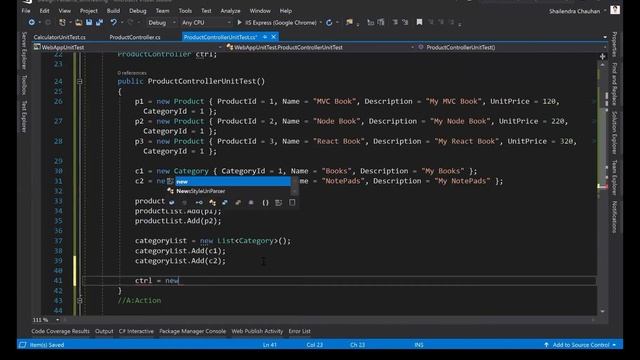The image size is (640, 360).
Task: Open the Web Publish Activity tab
Action: pos(257,331)
